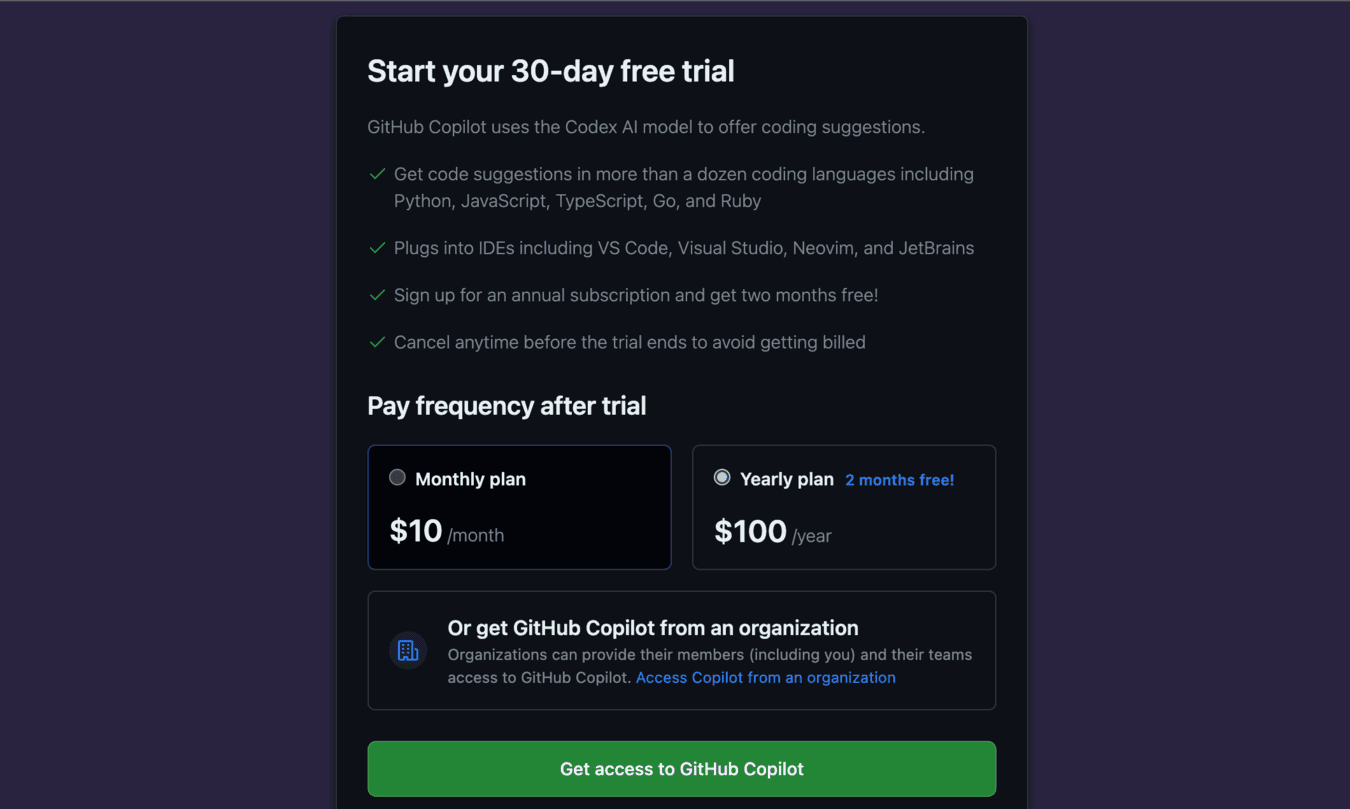
Task: Click the Monthly plan label text
Action: point(470,479)
